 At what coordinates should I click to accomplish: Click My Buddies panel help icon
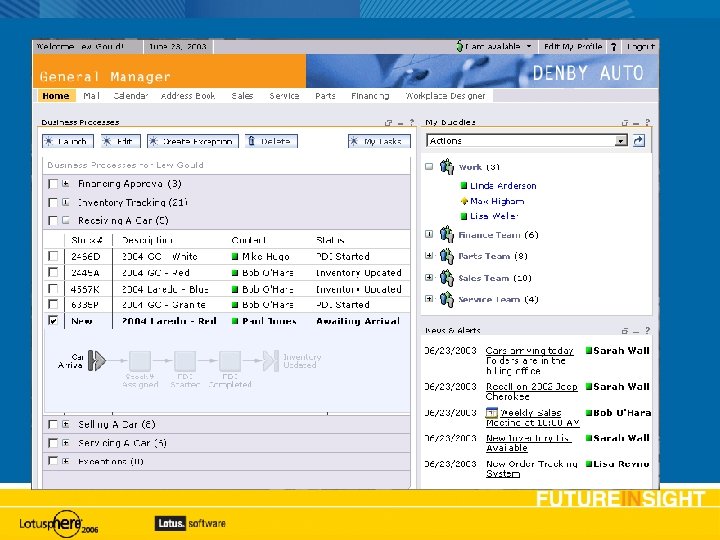[647, 122]
